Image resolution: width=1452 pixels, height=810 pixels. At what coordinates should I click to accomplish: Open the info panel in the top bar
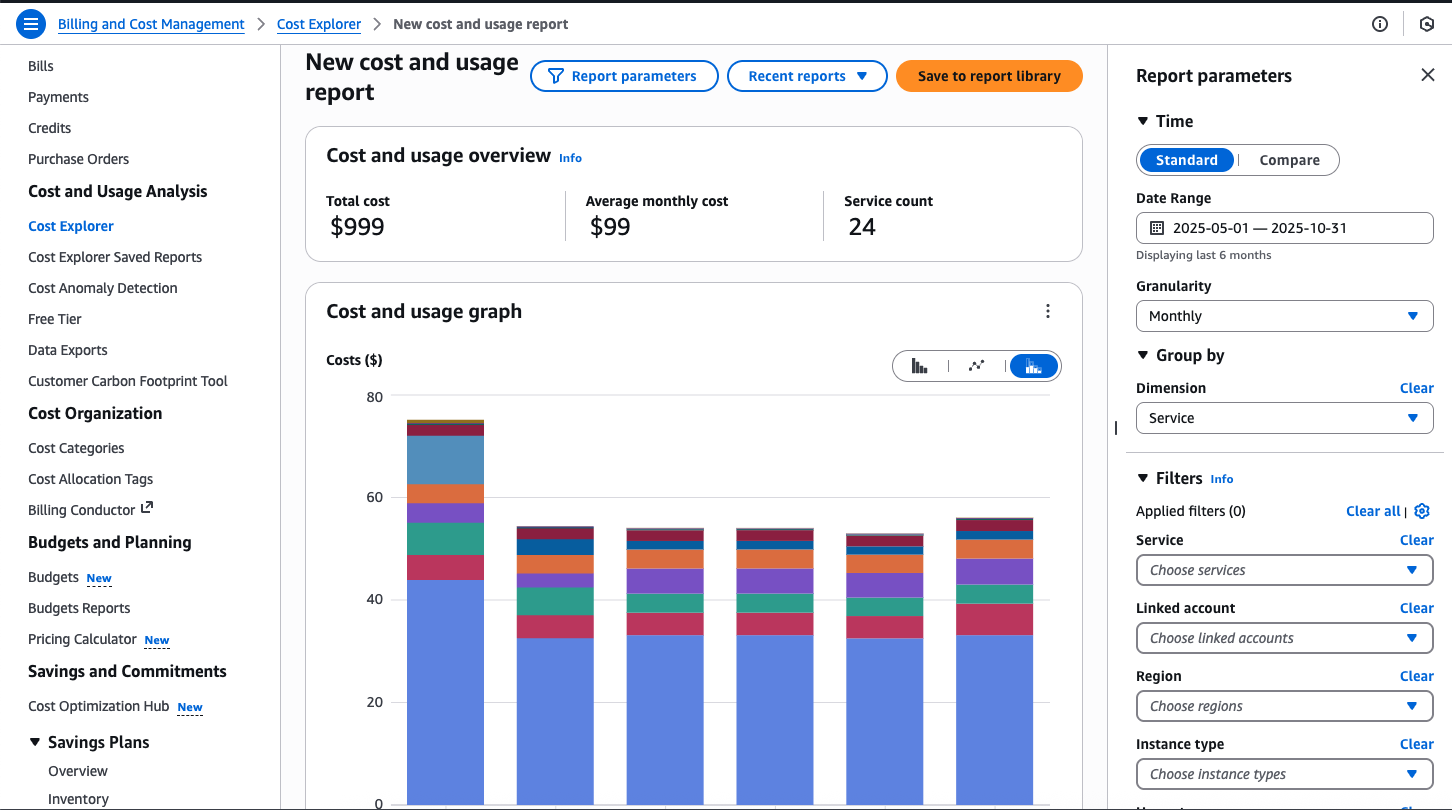(x=1380, y=23)
